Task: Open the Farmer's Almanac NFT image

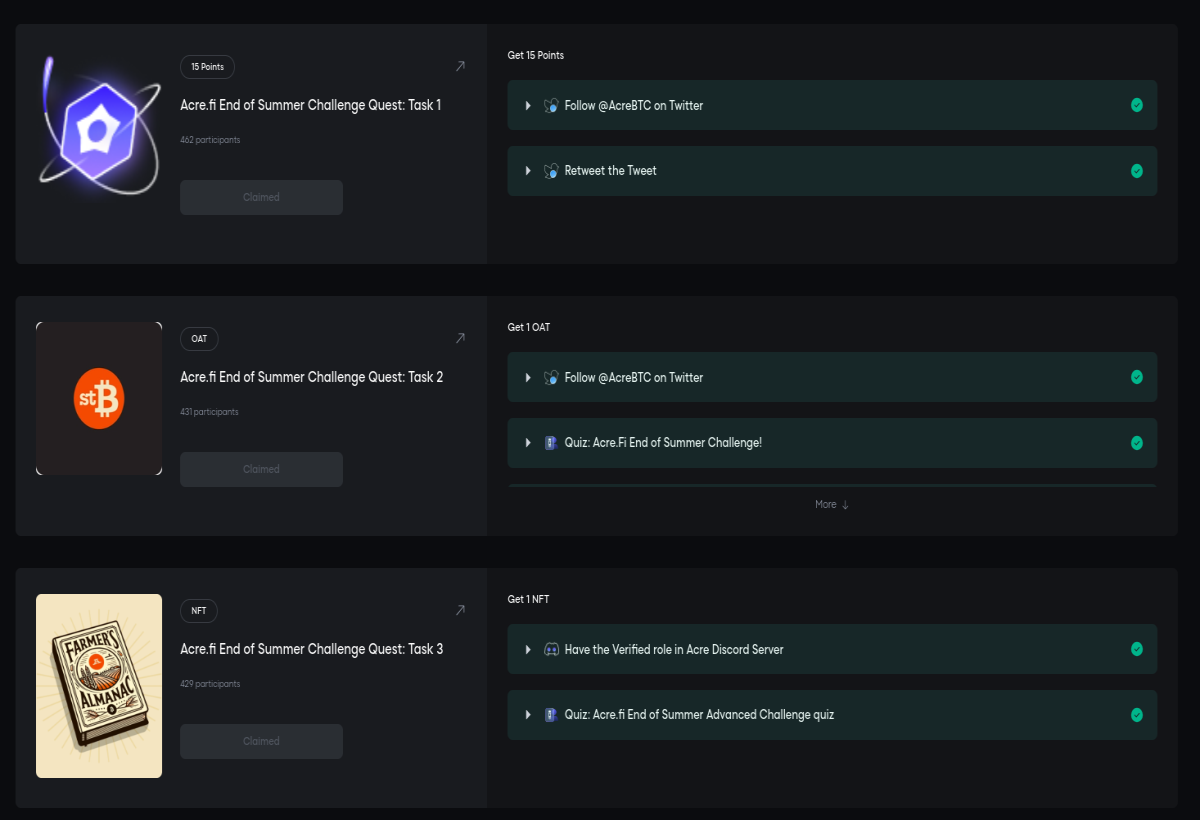Action: (99, 686)
